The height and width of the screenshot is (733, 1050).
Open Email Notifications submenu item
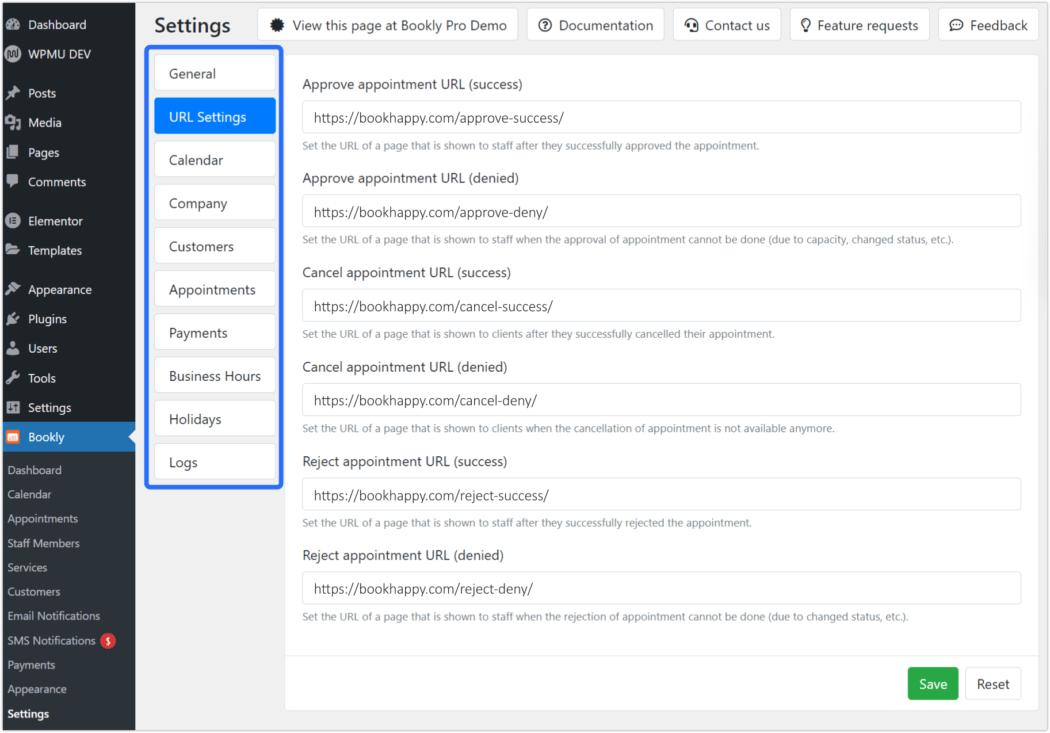tap(54, 616)
